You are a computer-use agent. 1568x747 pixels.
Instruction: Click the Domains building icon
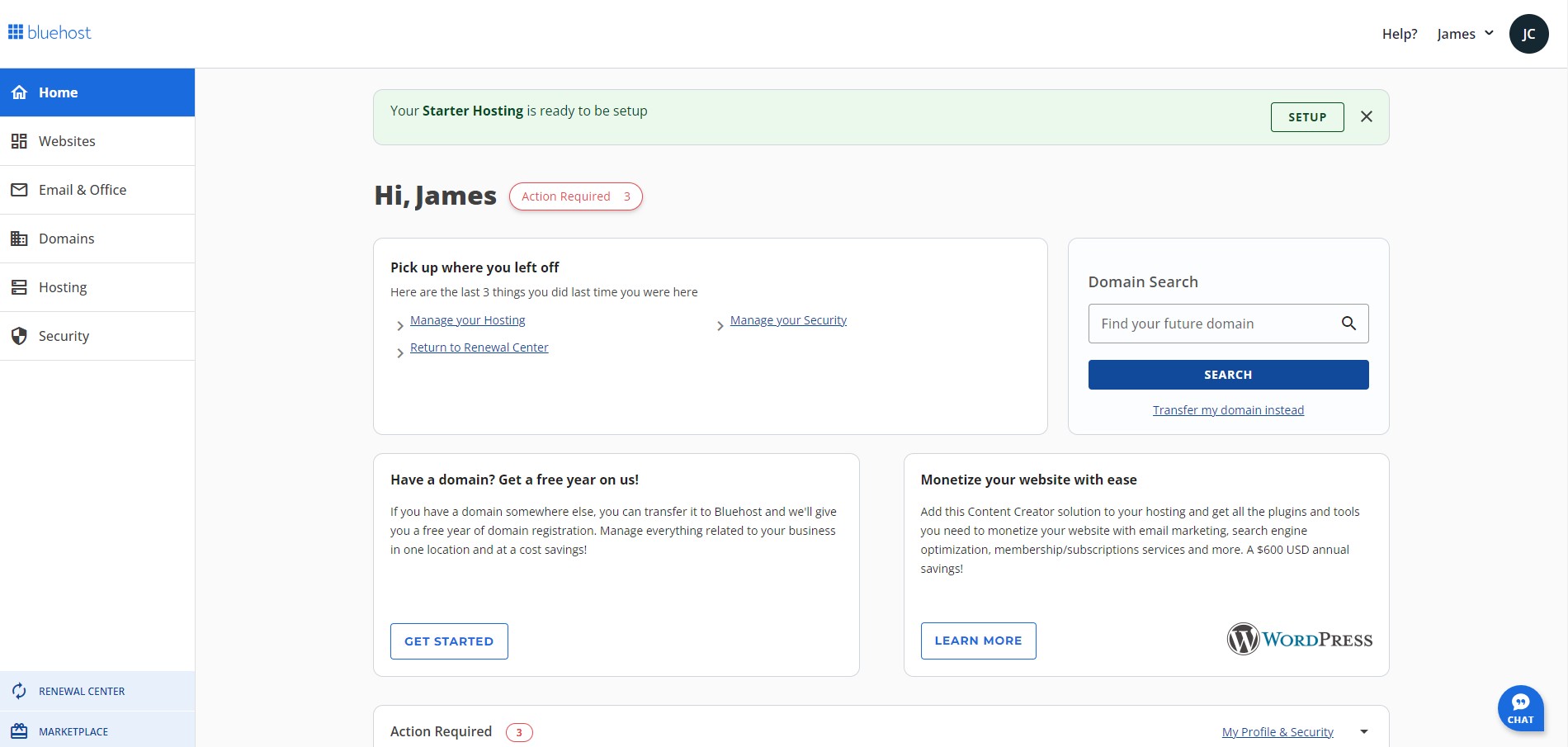pos(19,239)
